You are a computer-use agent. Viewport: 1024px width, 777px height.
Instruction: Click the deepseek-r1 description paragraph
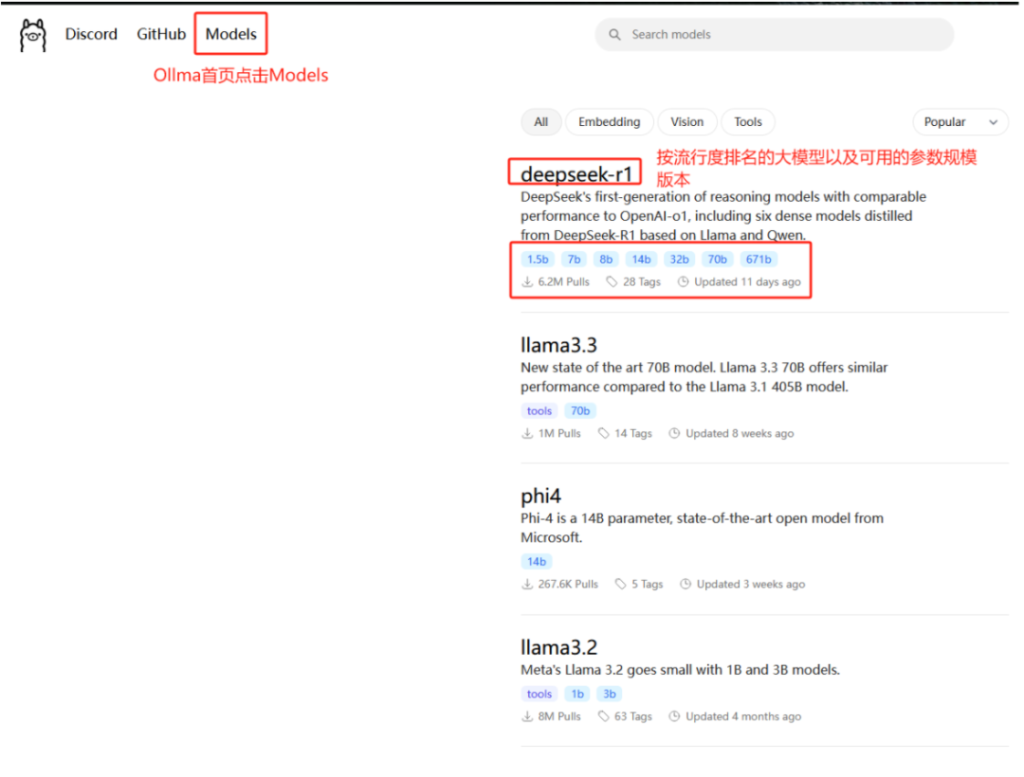(724, 216)
